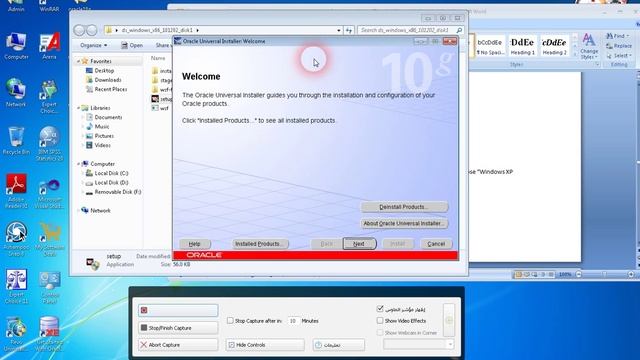Click Installed Products button
Image resolution: width=640 pixels, height=360 pixels.
coord(260,244)
